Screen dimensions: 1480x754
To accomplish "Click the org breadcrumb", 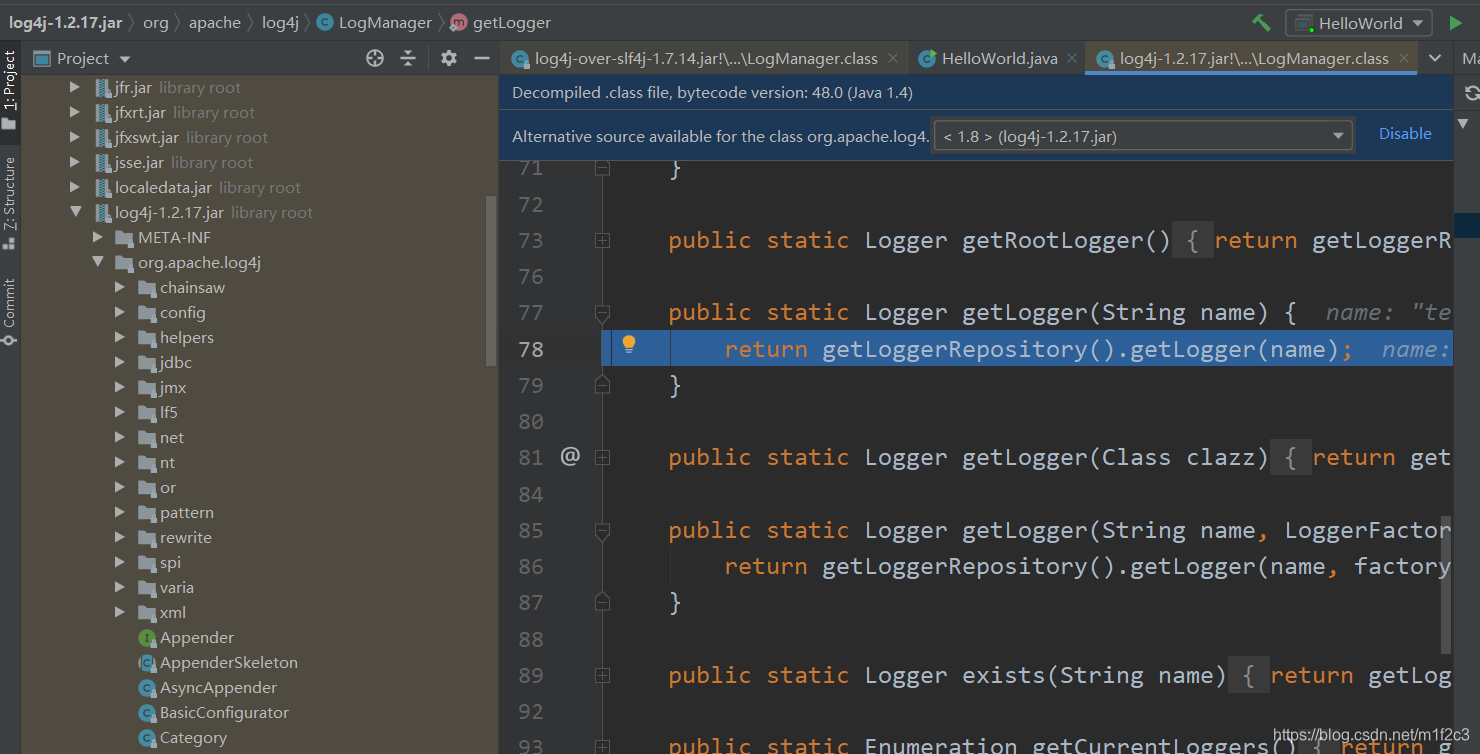I will [x=156, y=22].
